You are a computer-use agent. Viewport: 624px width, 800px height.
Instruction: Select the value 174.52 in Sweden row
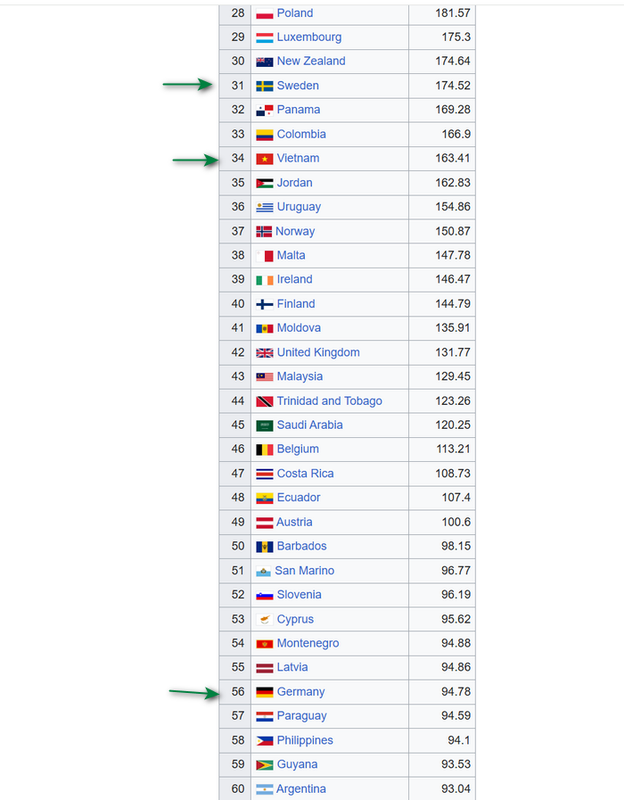[453, 86]
